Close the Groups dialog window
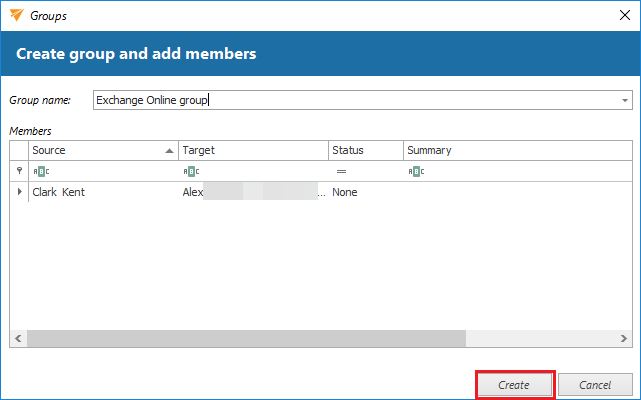 [617, 16]
